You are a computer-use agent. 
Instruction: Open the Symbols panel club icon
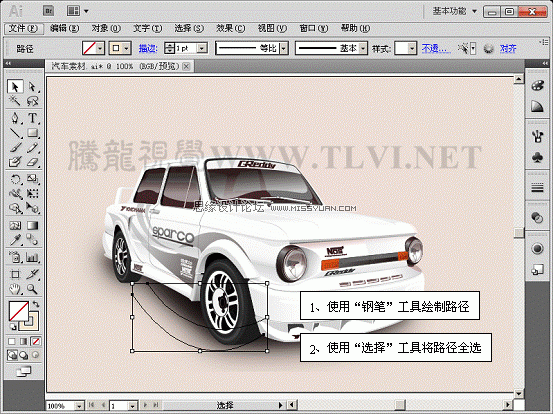[537, 157]
